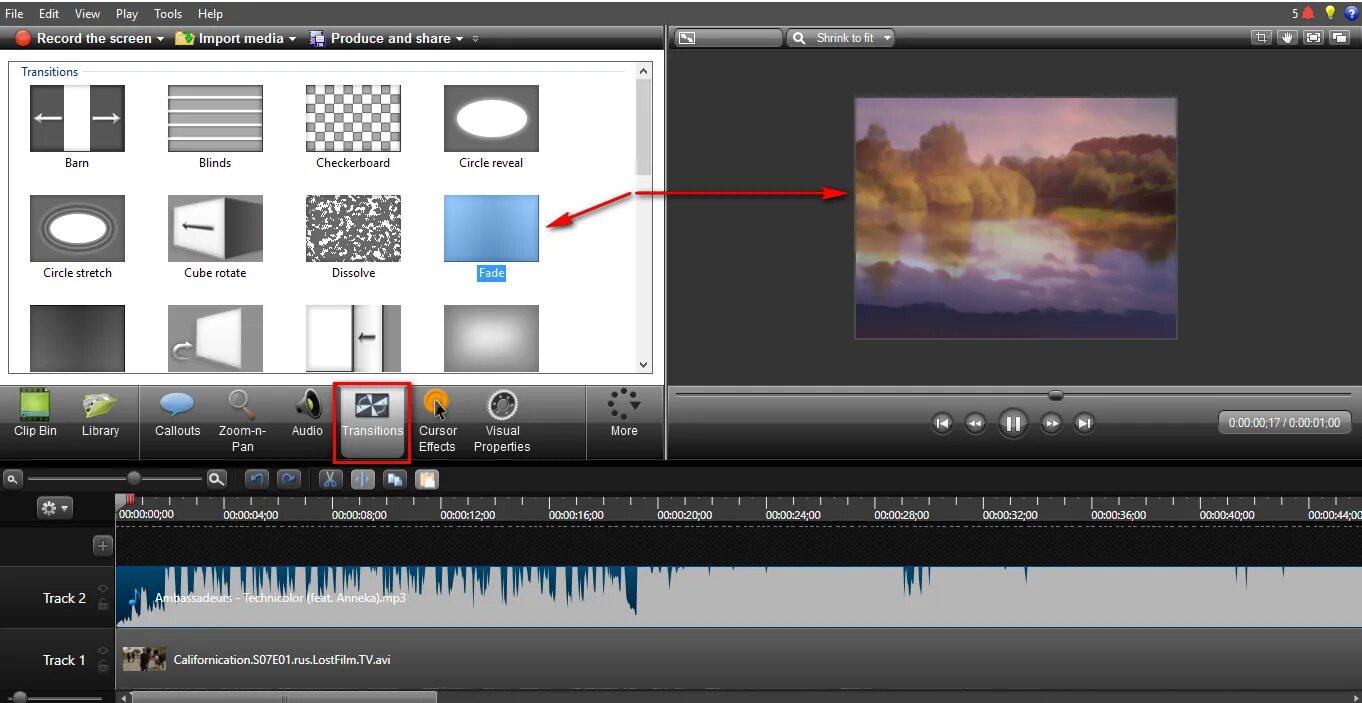Open the Help menu
The image size is (1362, 703).
click(210, 14)
